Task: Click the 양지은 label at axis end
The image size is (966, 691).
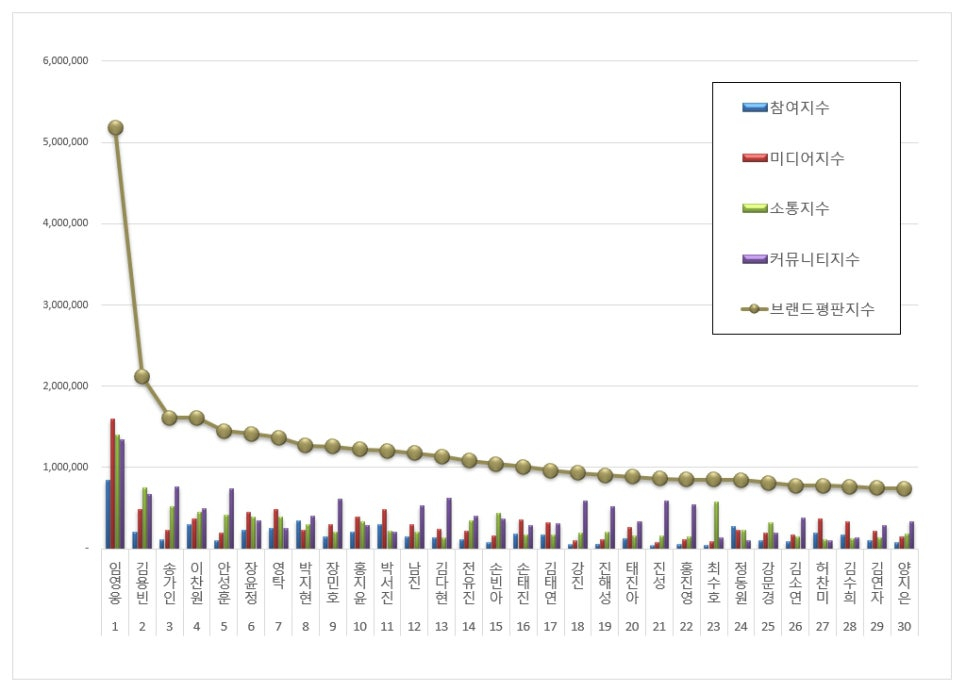Action: (x=904, y=583)
